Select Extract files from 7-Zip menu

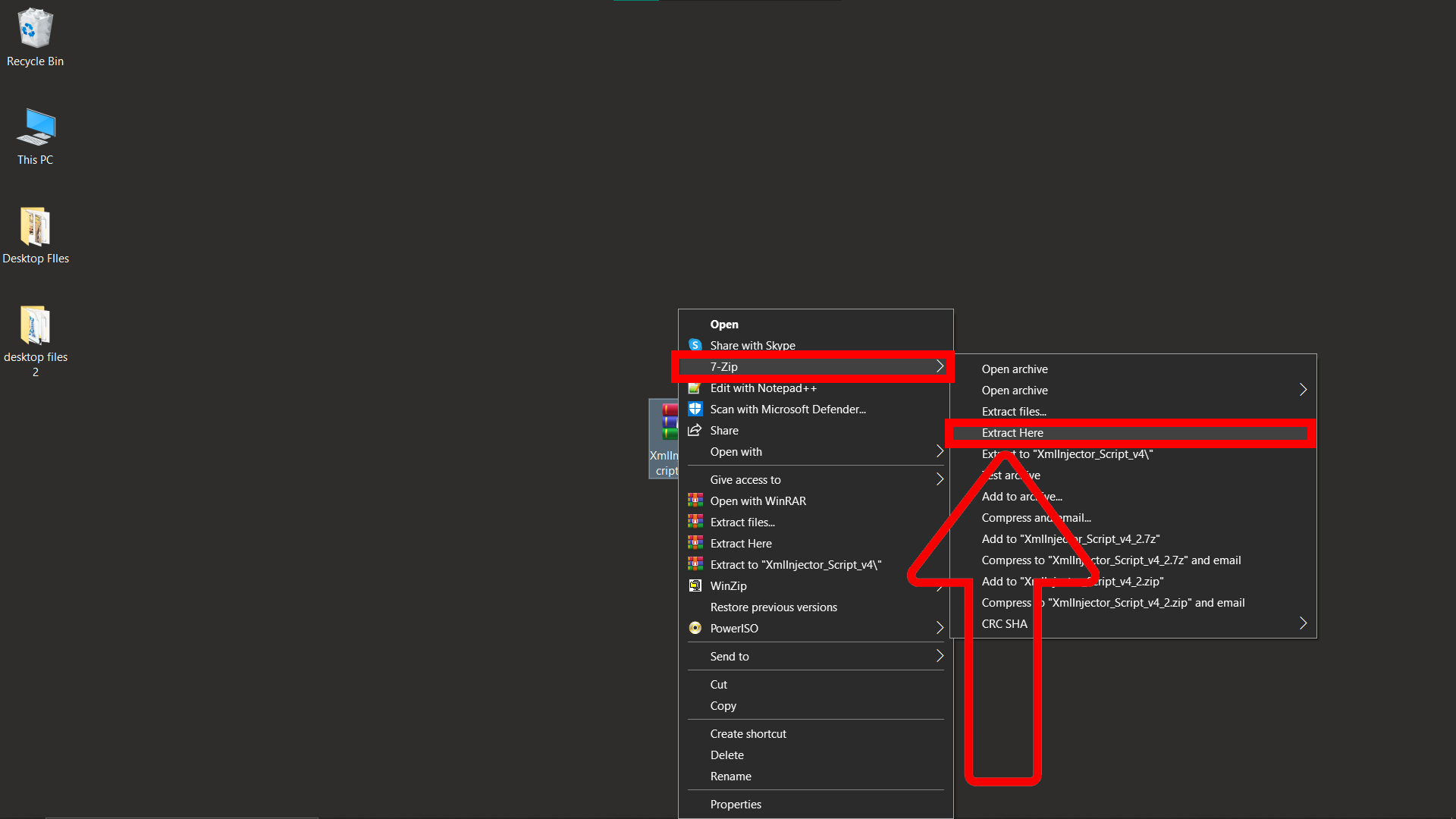click(1013, 411)
